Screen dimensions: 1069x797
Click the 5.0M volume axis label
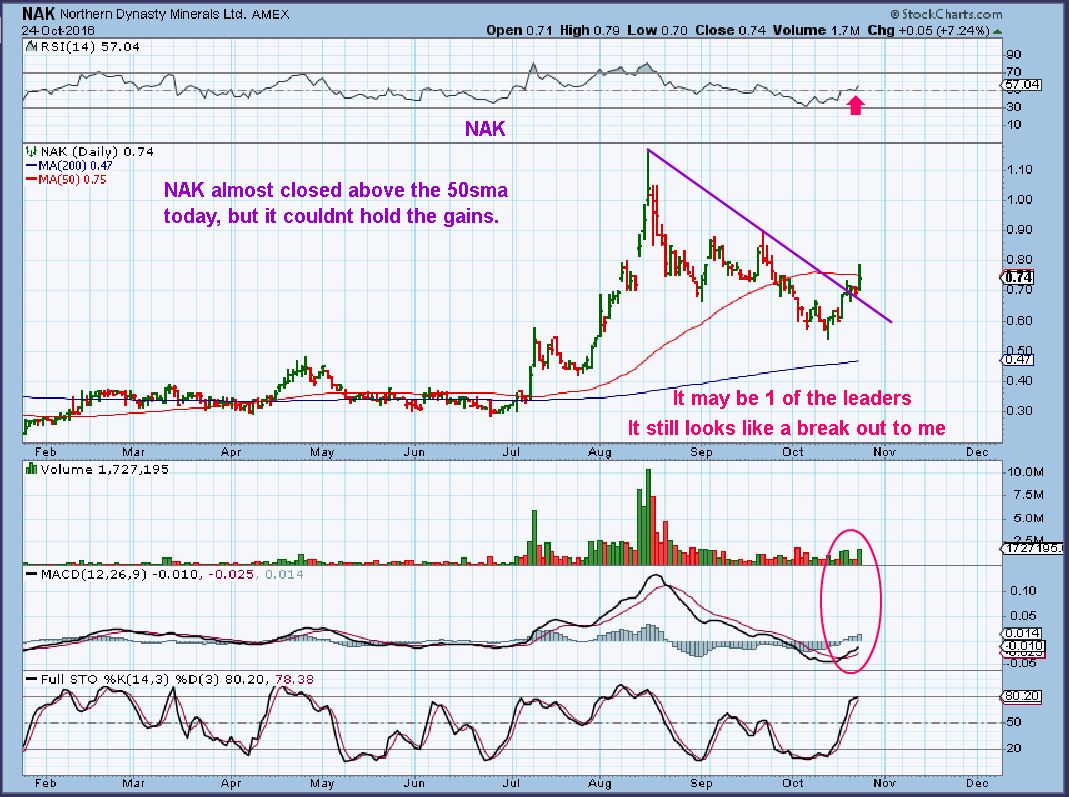coord(1029,518)
